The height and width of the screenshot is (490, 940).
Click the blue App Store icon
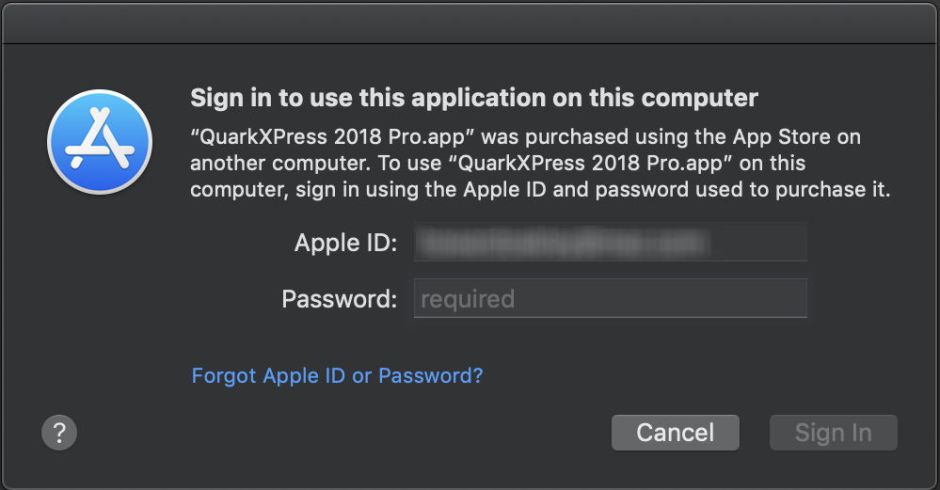pos(99,142)
